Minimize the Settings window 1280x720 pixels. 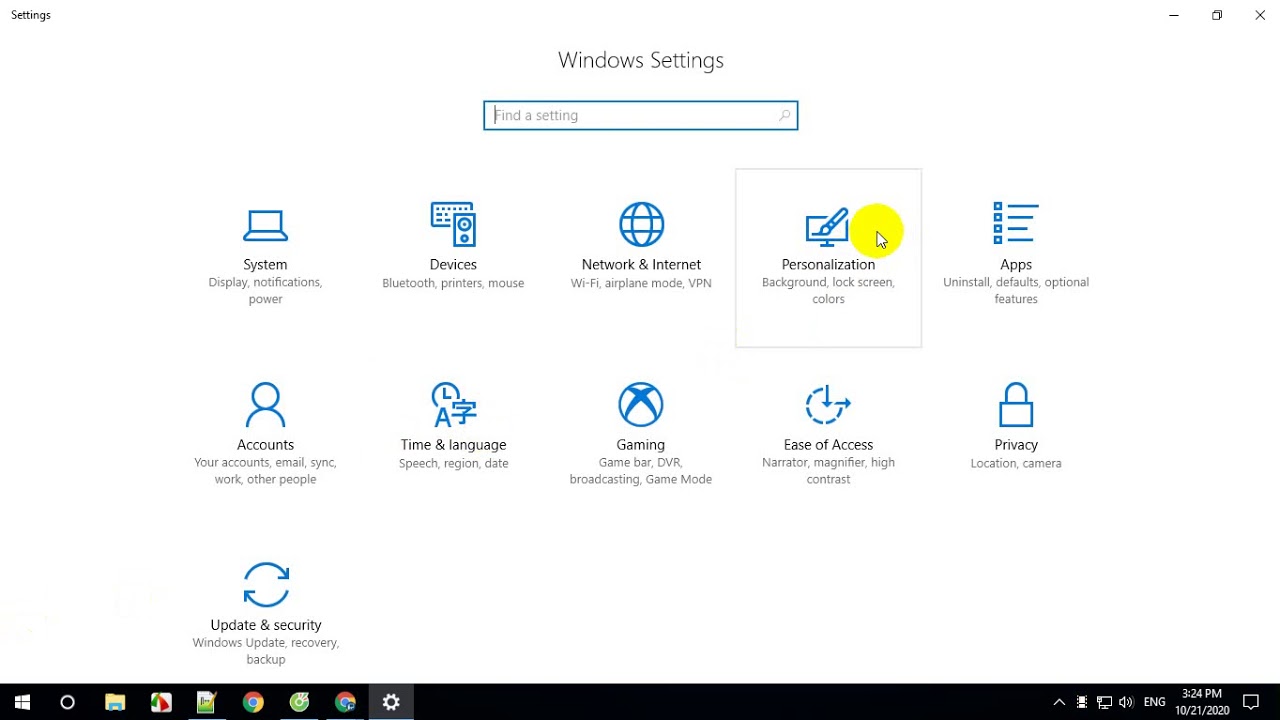pos(1174,15)
